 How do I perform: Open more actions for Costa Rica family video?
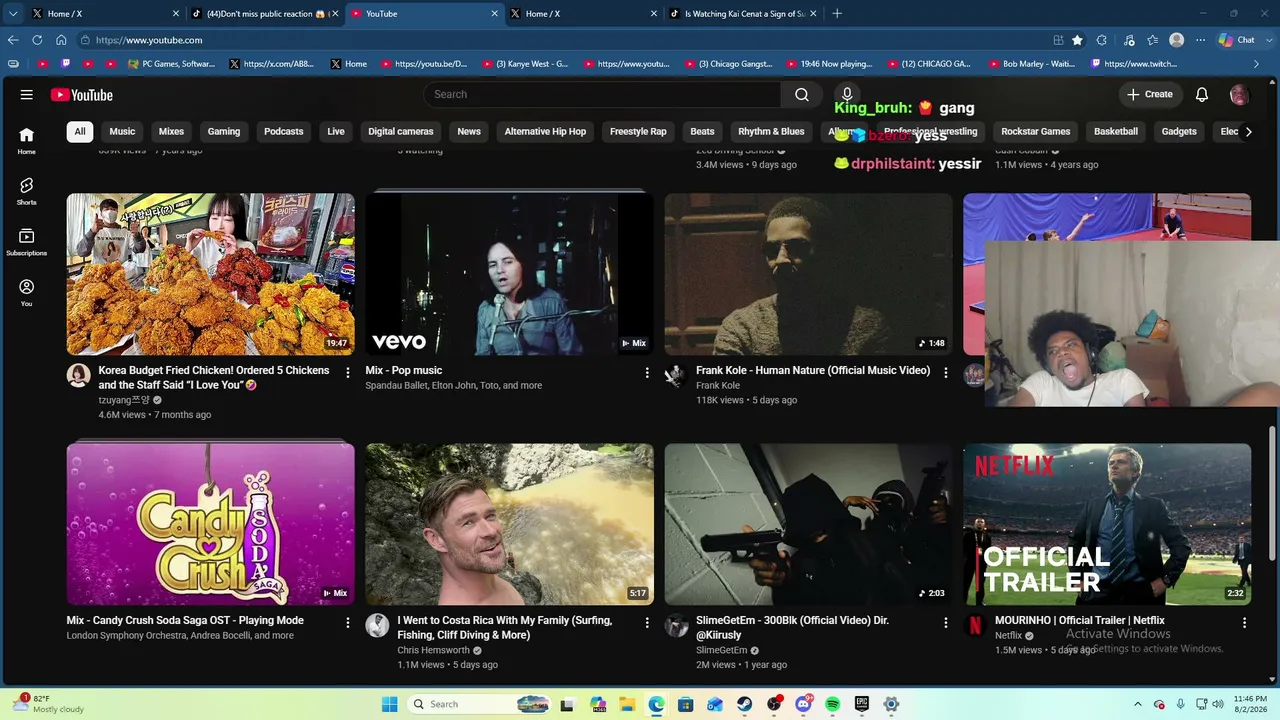(647, 623)
